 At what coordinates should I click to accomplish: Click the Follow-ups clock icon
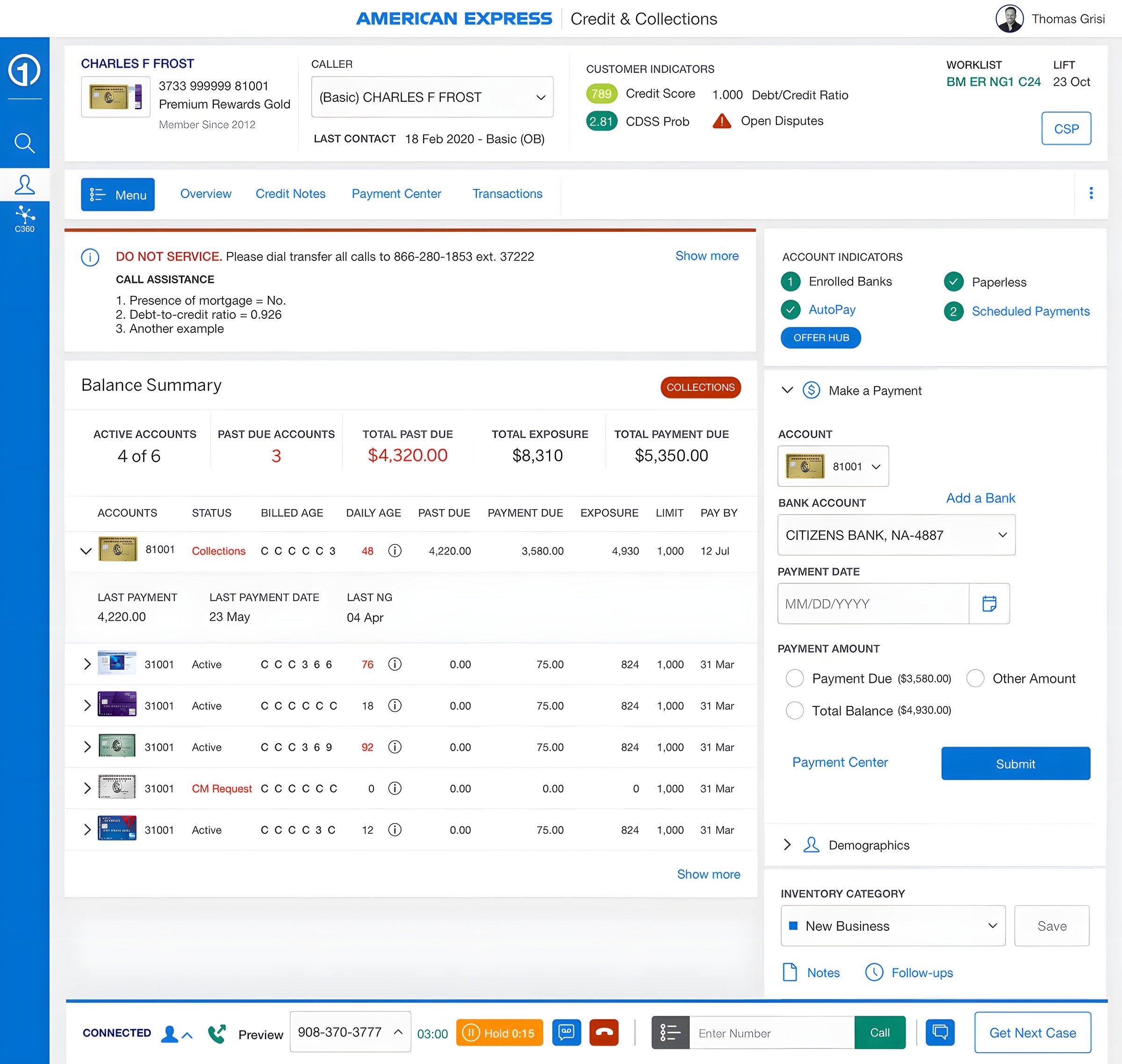pyautogui.click(x=874, y=972)
